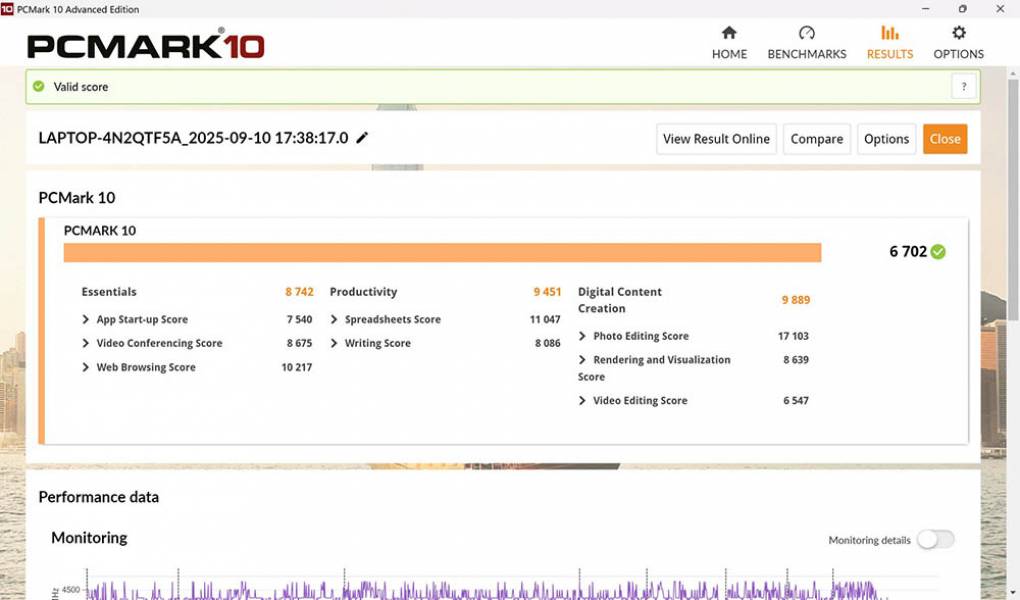This screenshot has height=600, width=1020.
Task: Expand the Video Conferencing Score row
Action: click(86, 344)
